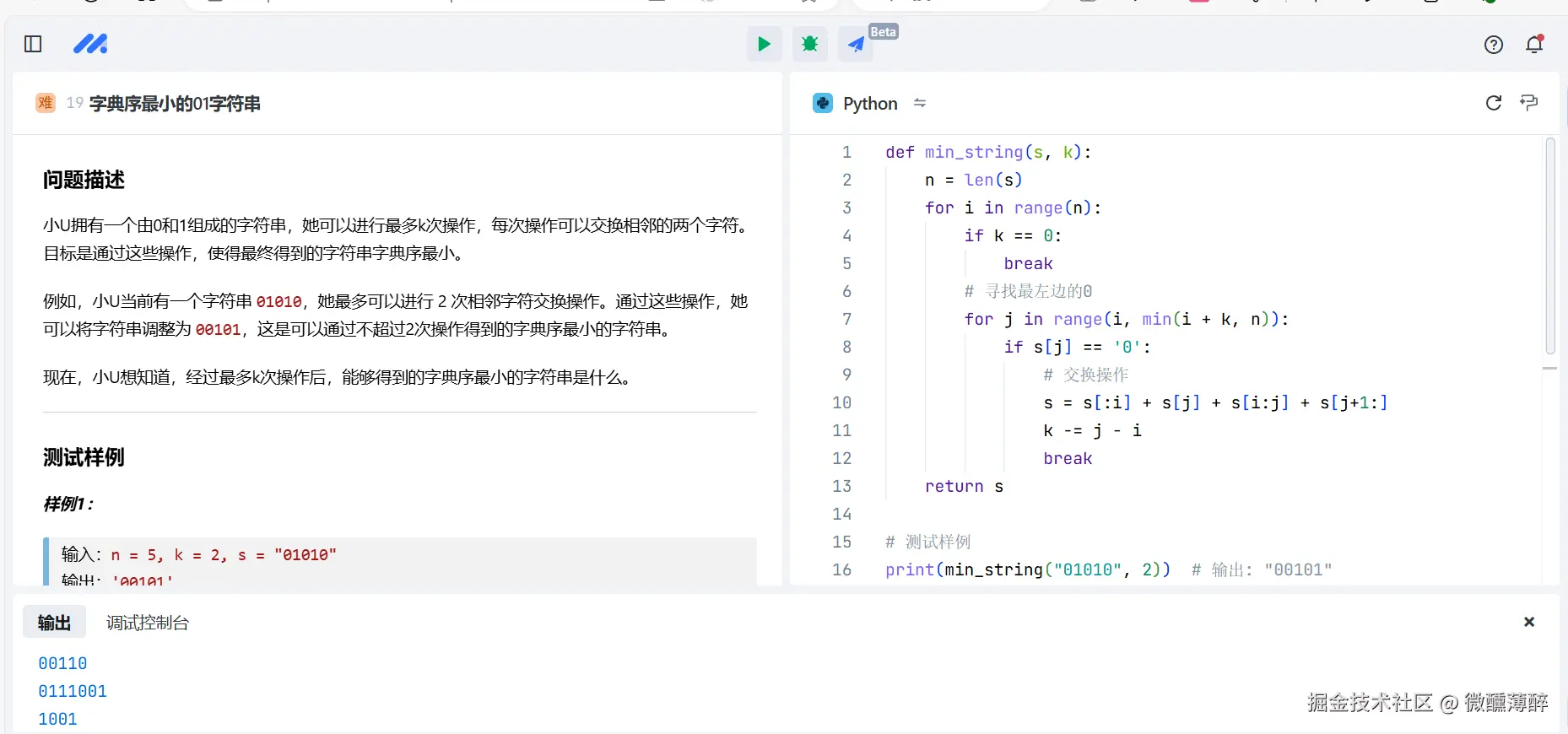Click code line k -= j - i

coord(1092,431)
